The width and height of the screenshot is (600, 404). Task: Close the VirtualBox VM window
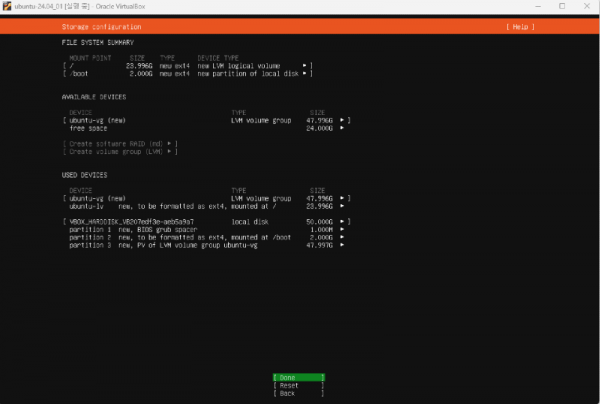click(587, 7)
